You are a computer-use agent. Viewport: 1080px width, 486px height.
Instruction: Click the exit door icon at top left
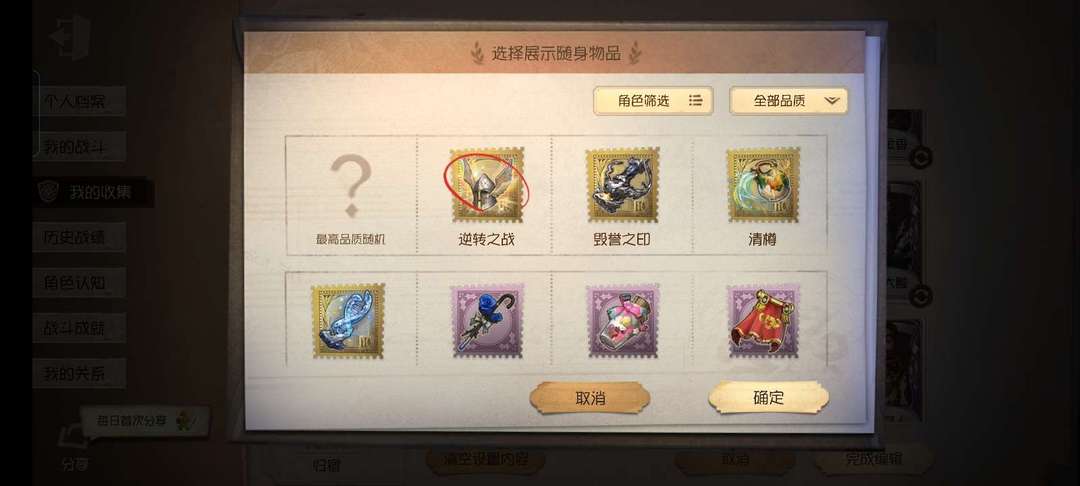pyautogui.click(x=70, y=37)
